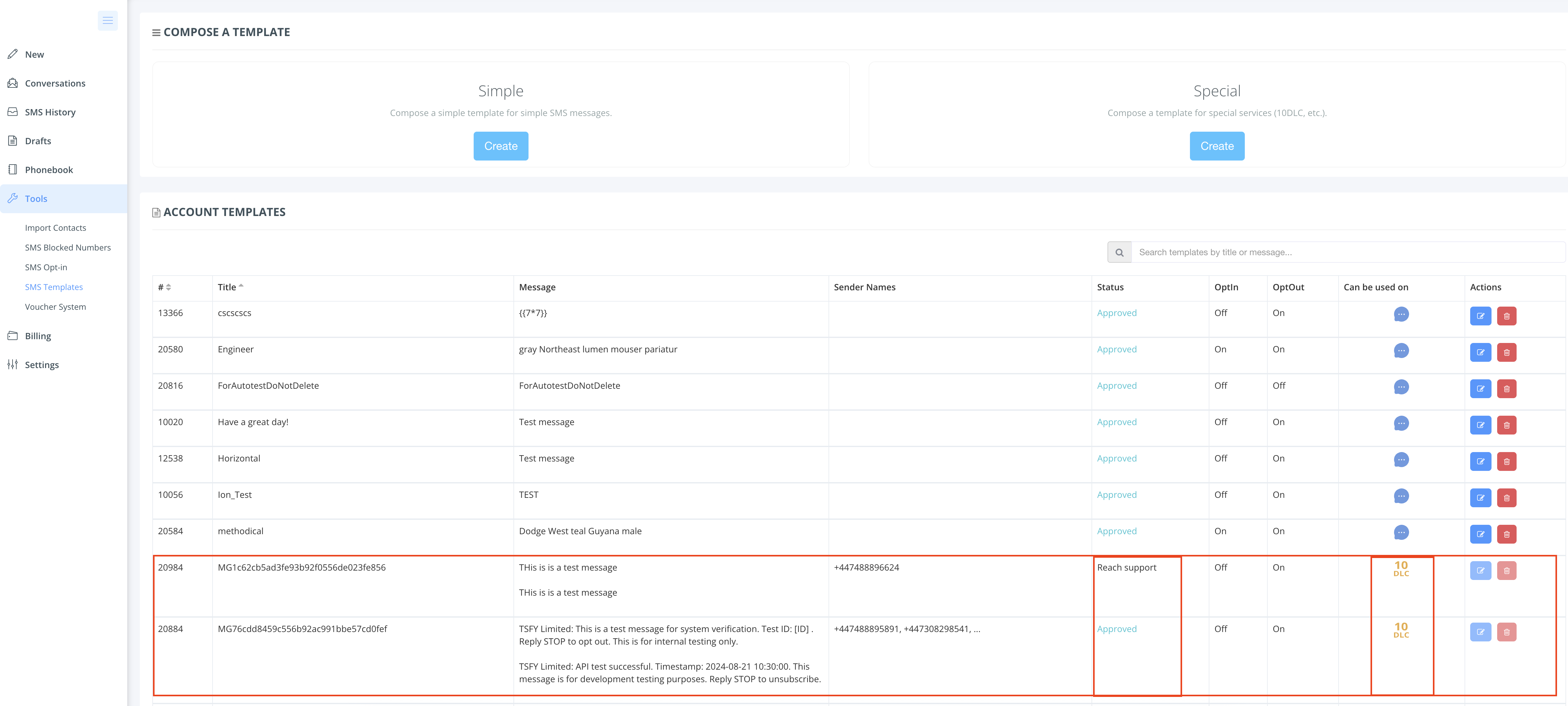1568x706 pixels.
Task: Click sender names +447488895891, +447308298541
Action: (x=907, y=629)
